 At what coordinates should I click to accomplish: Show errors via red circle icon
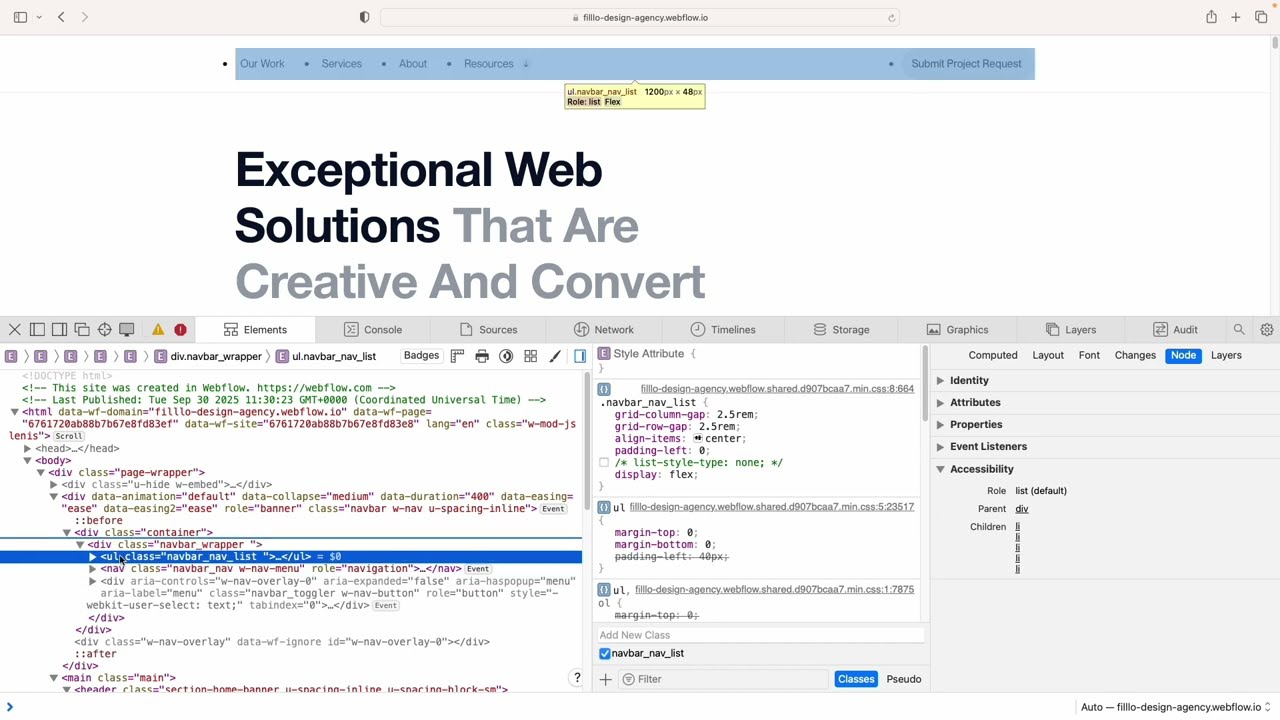180,329
